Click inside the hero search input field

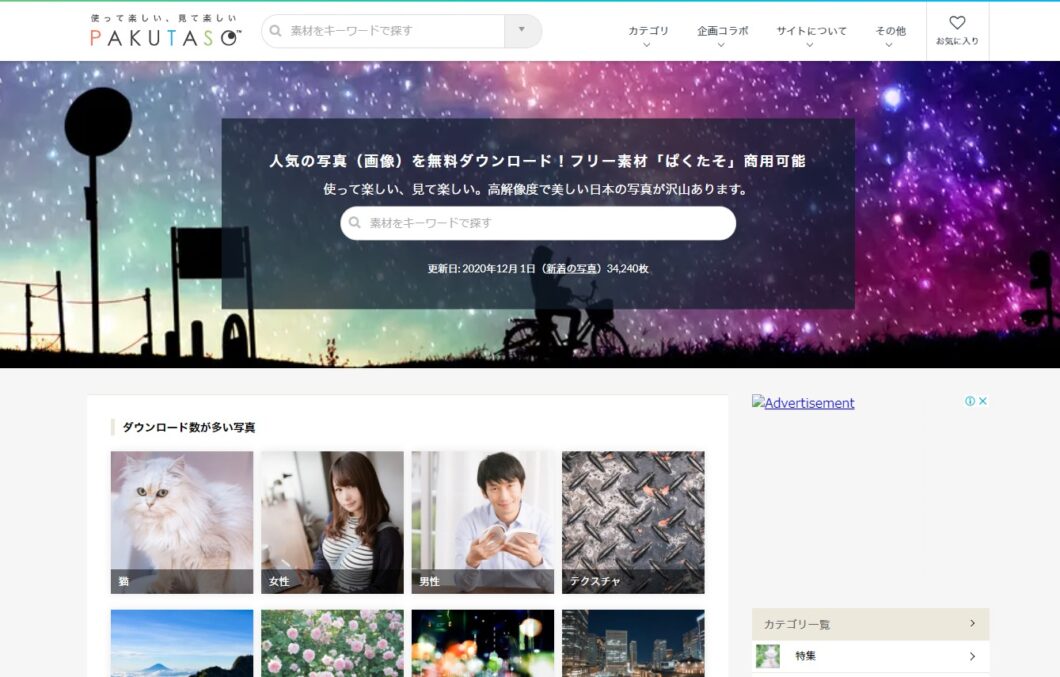click(x=540, y=223)
